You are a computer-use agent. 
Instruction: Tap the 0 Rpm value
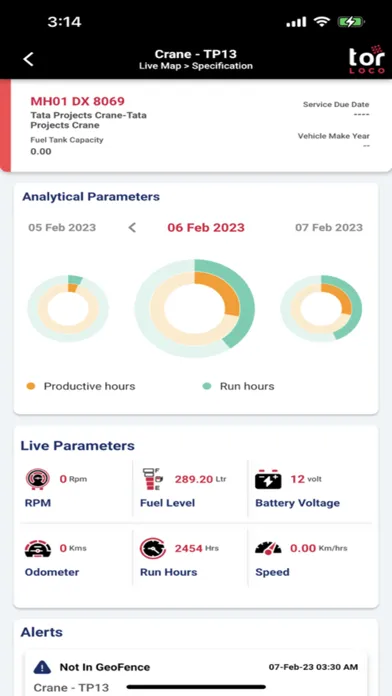pyautogui.click(x=73, y=479)
